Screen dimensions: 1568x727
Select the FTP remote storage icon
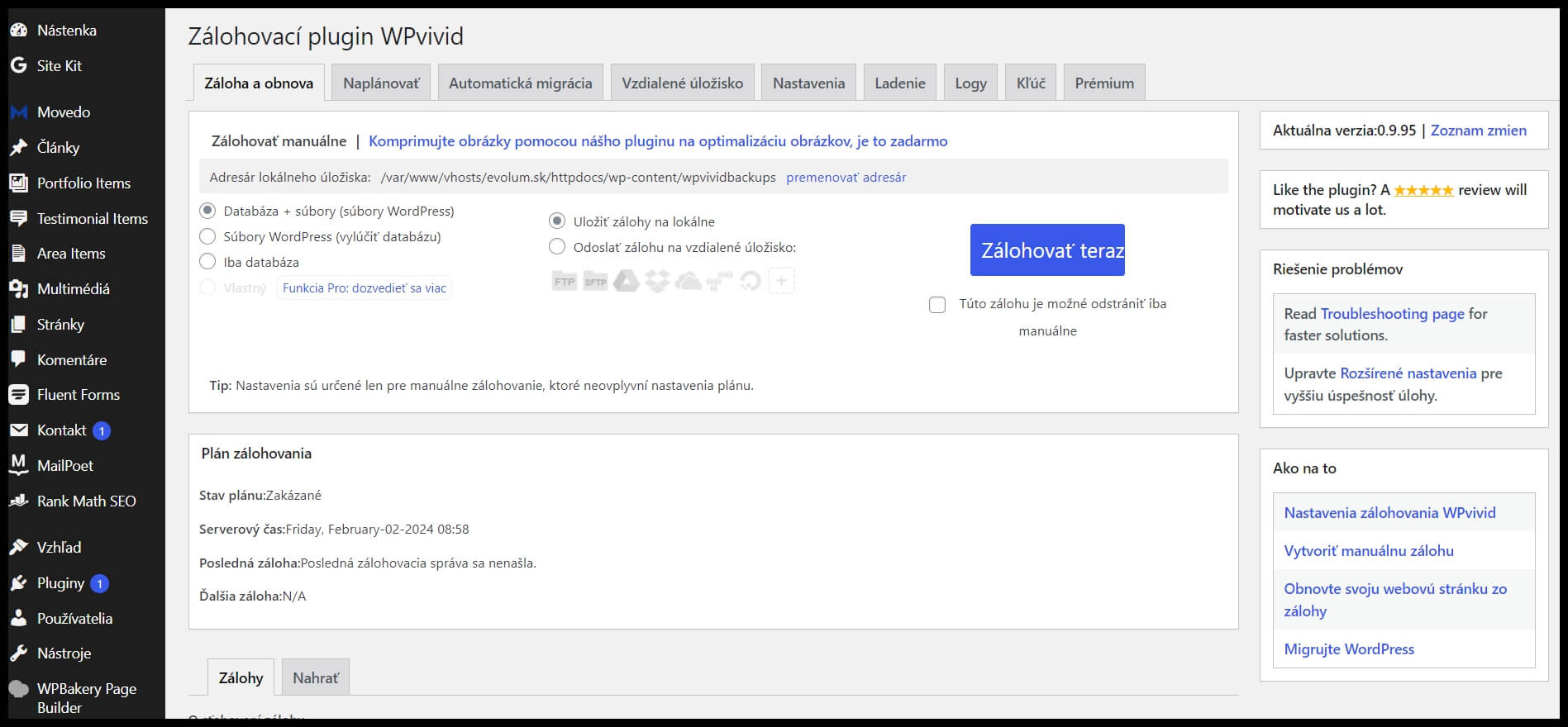(x=564, y=282)
